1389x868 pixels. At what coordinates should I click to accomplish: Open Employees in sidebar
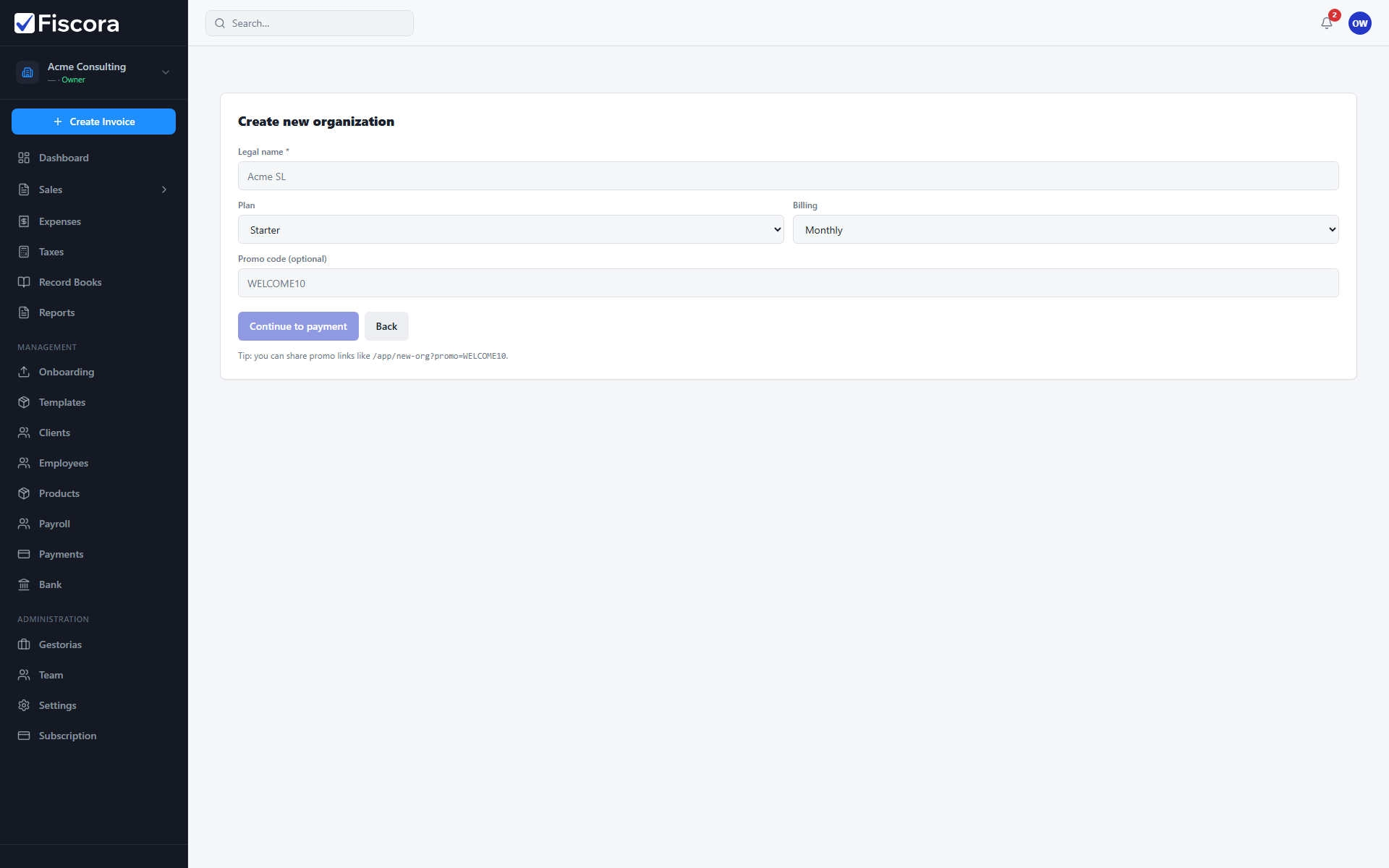tap(93, 463)
